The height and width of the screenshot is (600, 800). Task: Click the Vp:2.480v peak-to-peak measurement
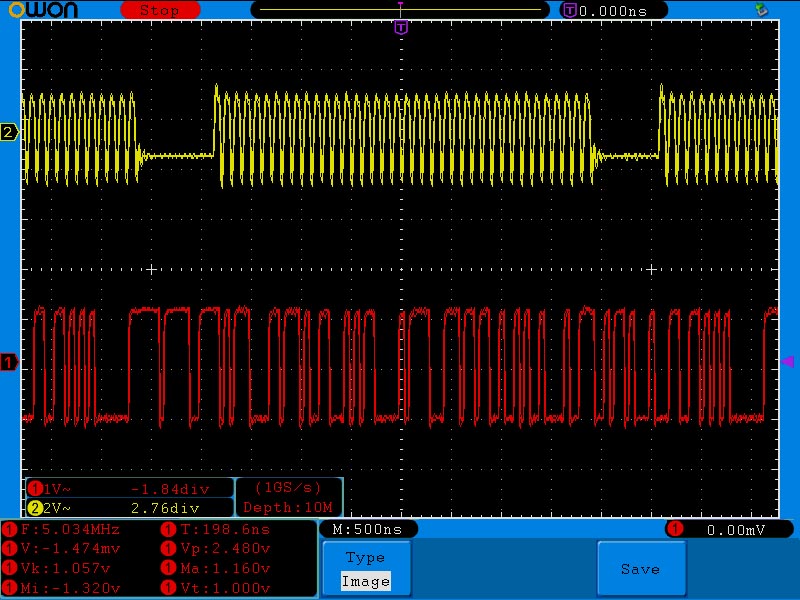coord(225,548)
